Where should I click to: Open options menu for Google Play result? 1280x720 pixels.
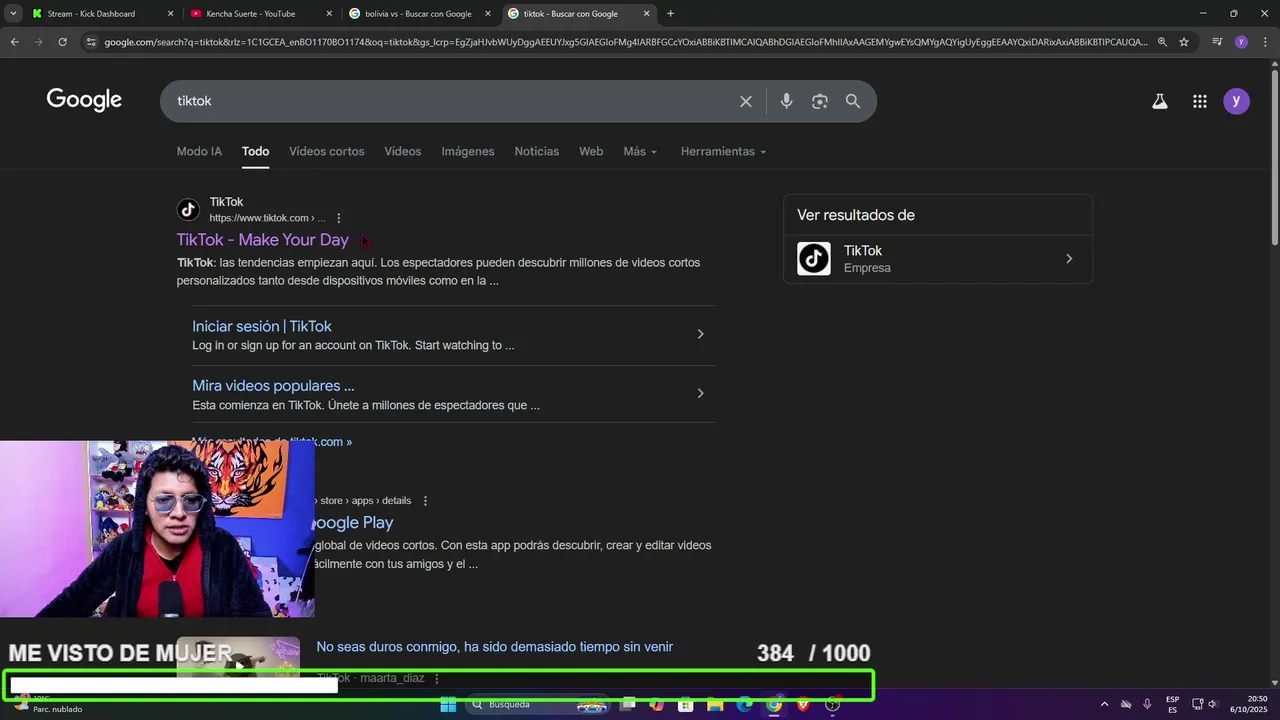click(425, 501)
